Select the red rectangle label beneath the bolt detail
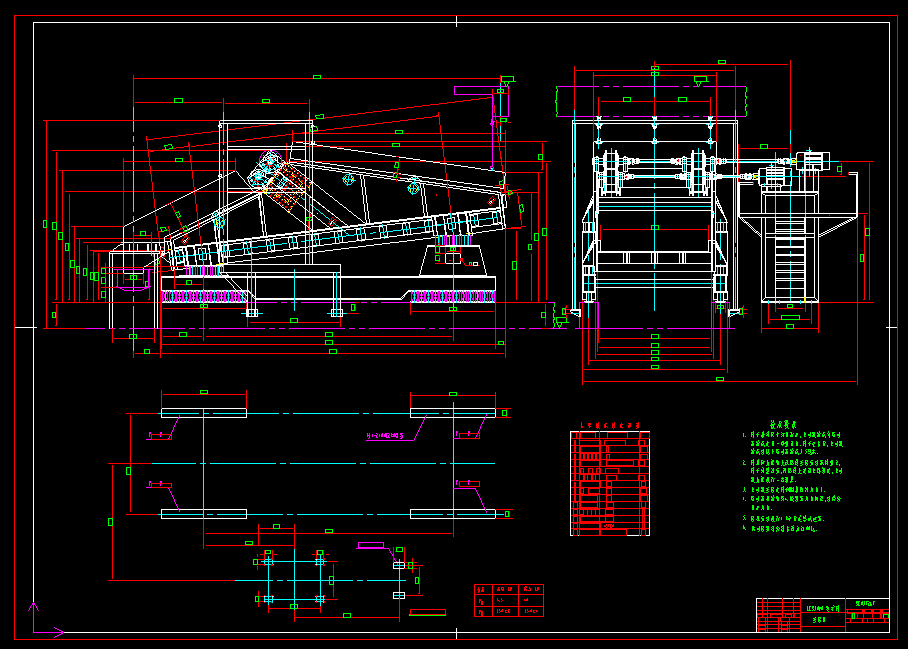Viewport: 908px width, 649px height. [x=427, y=612]
